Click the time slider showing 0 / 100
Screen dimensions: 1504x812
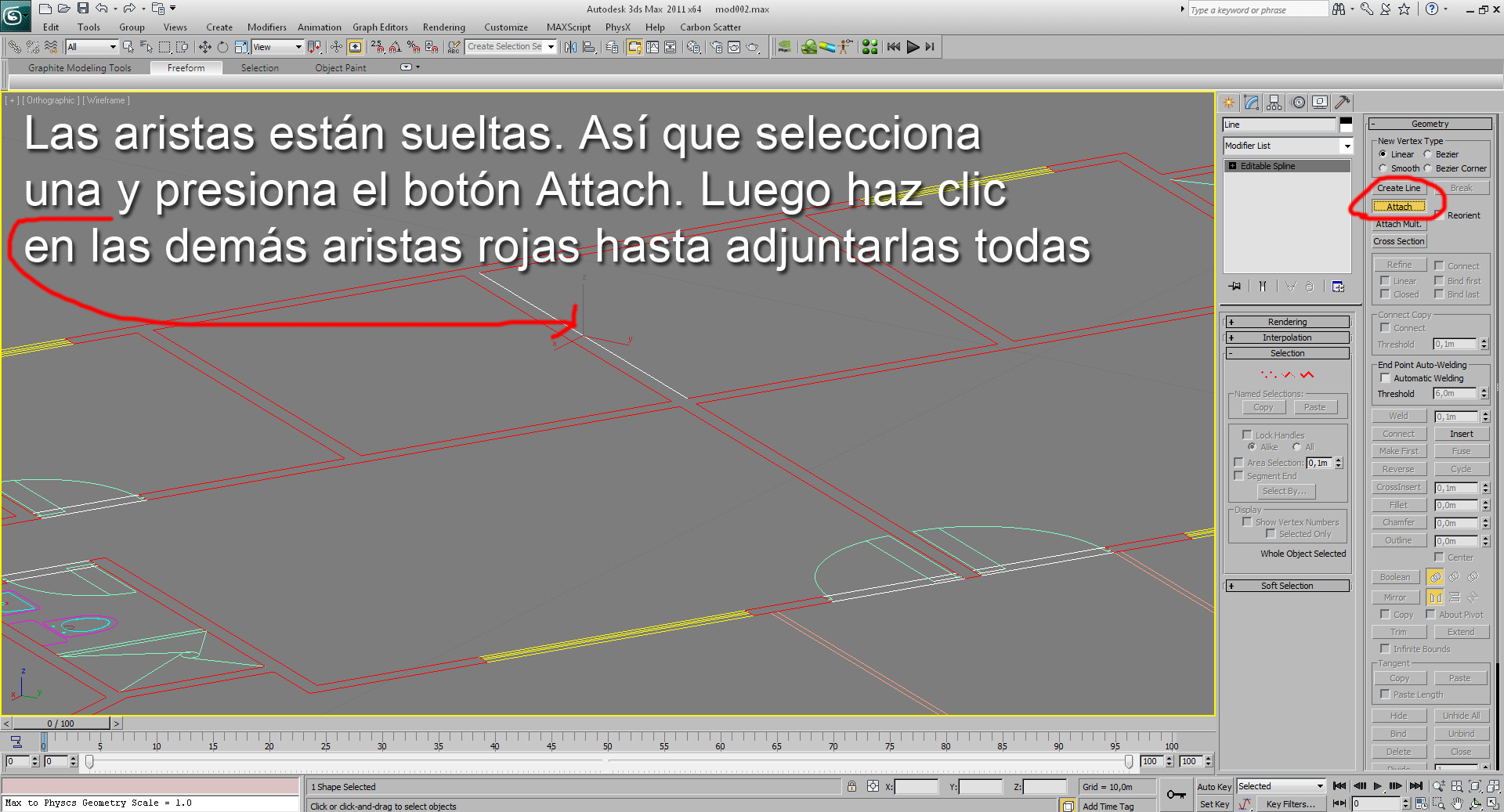[x=61, y=724]
